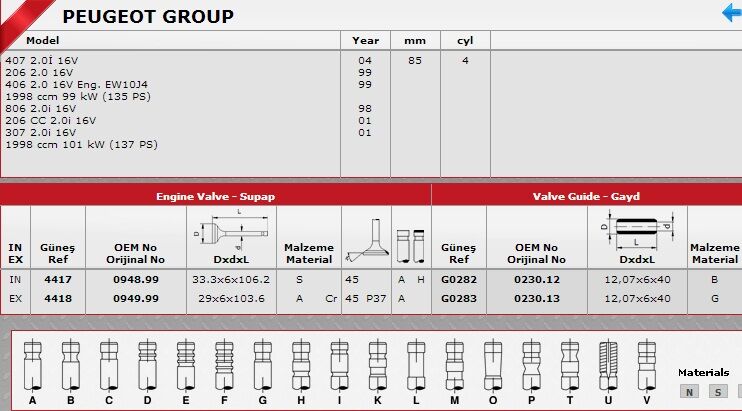Image resolution: width=742 pixels, height=411 pixels.
Task: Choose valve stem type O icon
Action: 492,364
